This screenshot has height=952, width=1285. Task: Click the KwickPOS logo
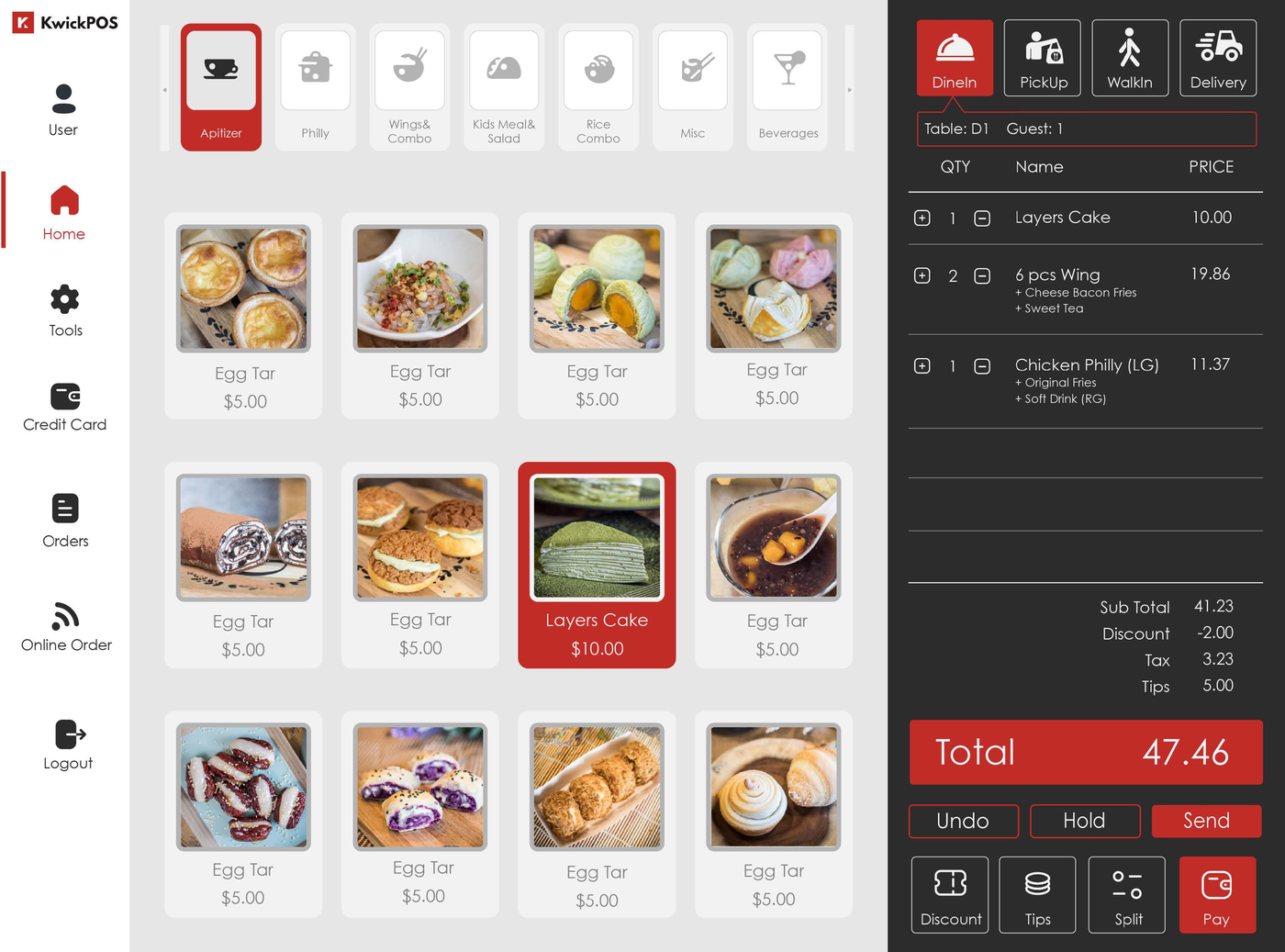click(x=65, y=22)
